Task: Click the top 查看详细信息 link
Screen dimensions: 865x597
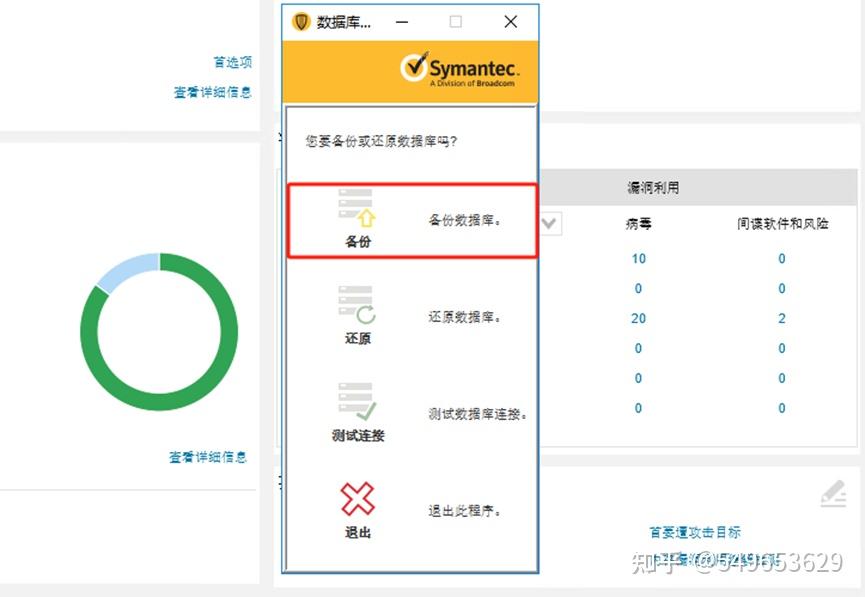Action: point(212,90)
